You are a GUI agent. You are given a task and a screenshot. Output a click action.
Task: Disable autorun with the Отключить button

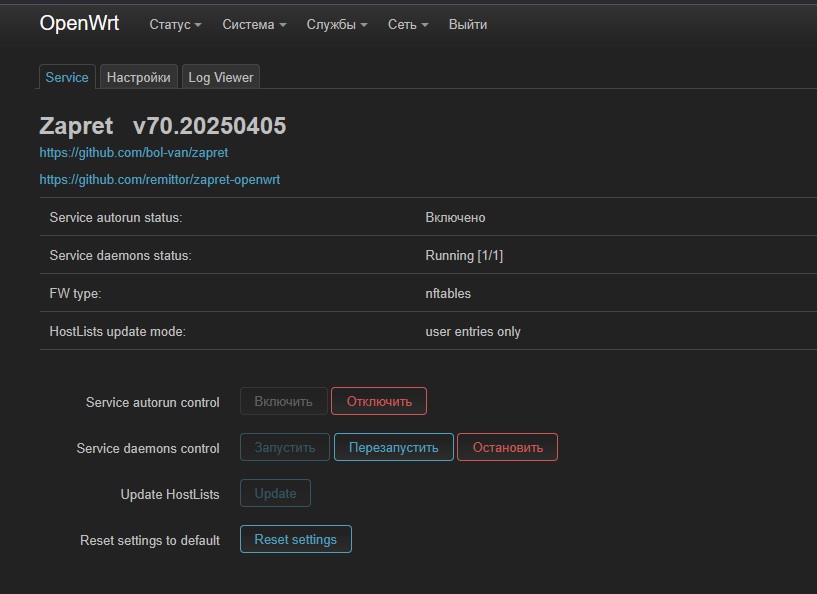(x=379, y=401)
